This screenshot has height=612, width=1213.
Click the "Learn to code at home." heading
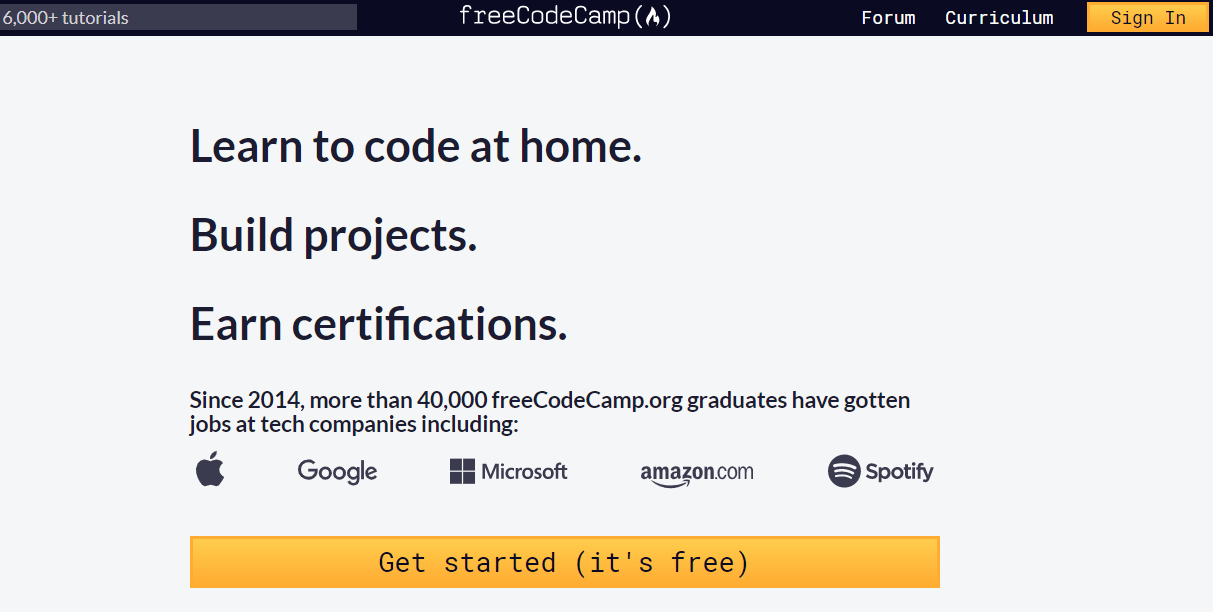(416, 147)
